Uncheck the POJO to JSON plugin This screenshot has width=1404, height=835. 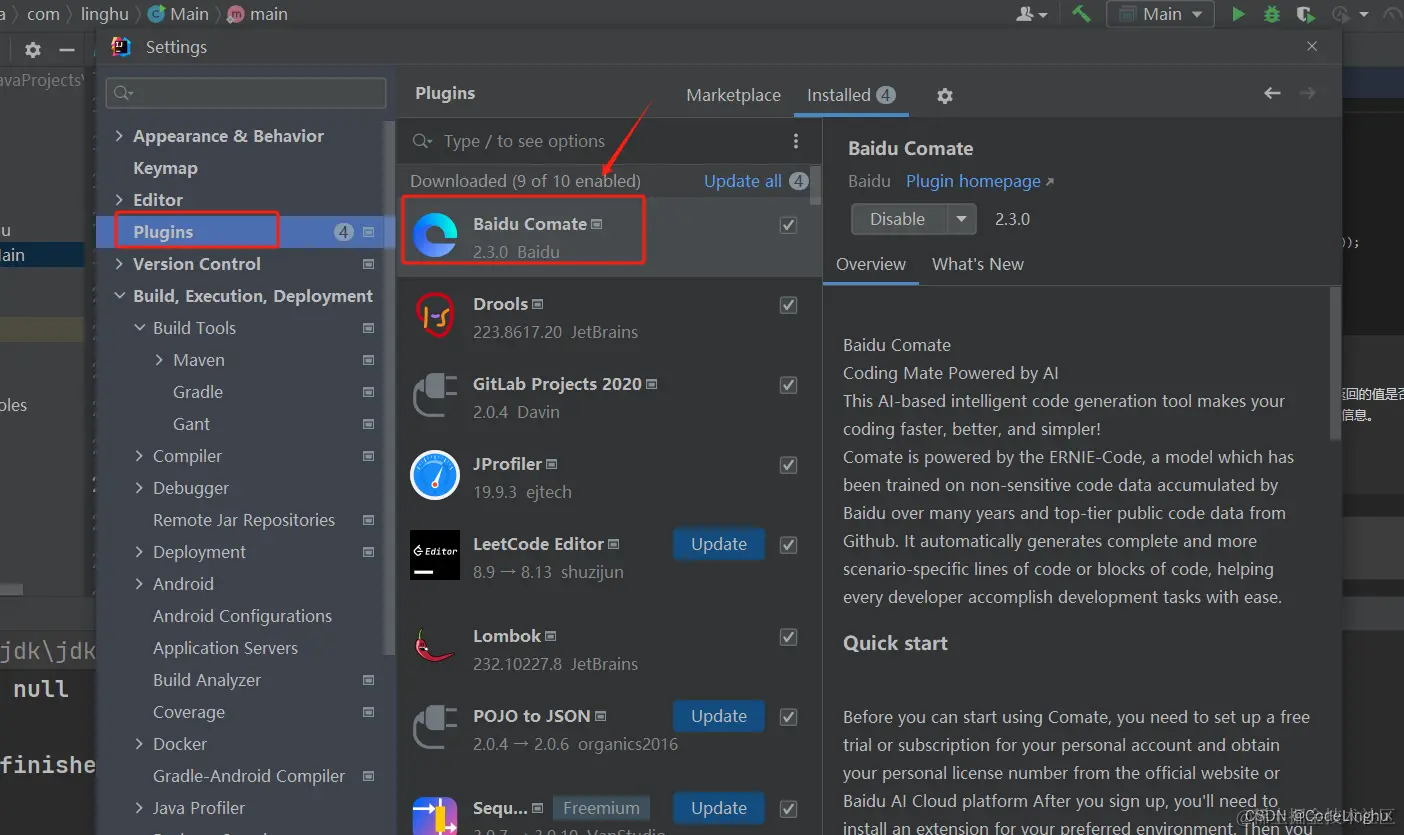coord(789,717)
